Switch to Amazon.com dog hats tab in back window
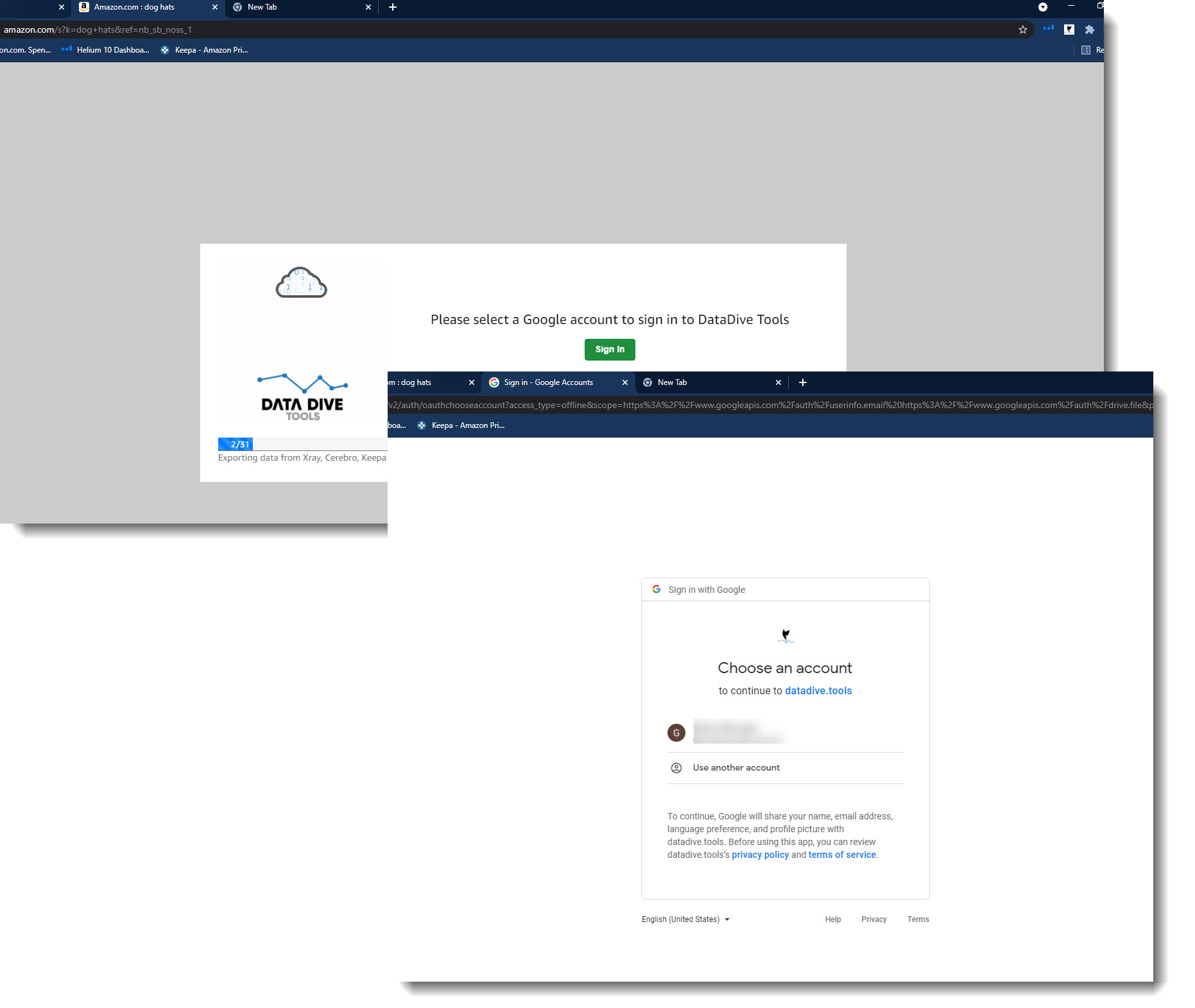The height and width of the screenshot is (1008, 1195). coord(148,8)
